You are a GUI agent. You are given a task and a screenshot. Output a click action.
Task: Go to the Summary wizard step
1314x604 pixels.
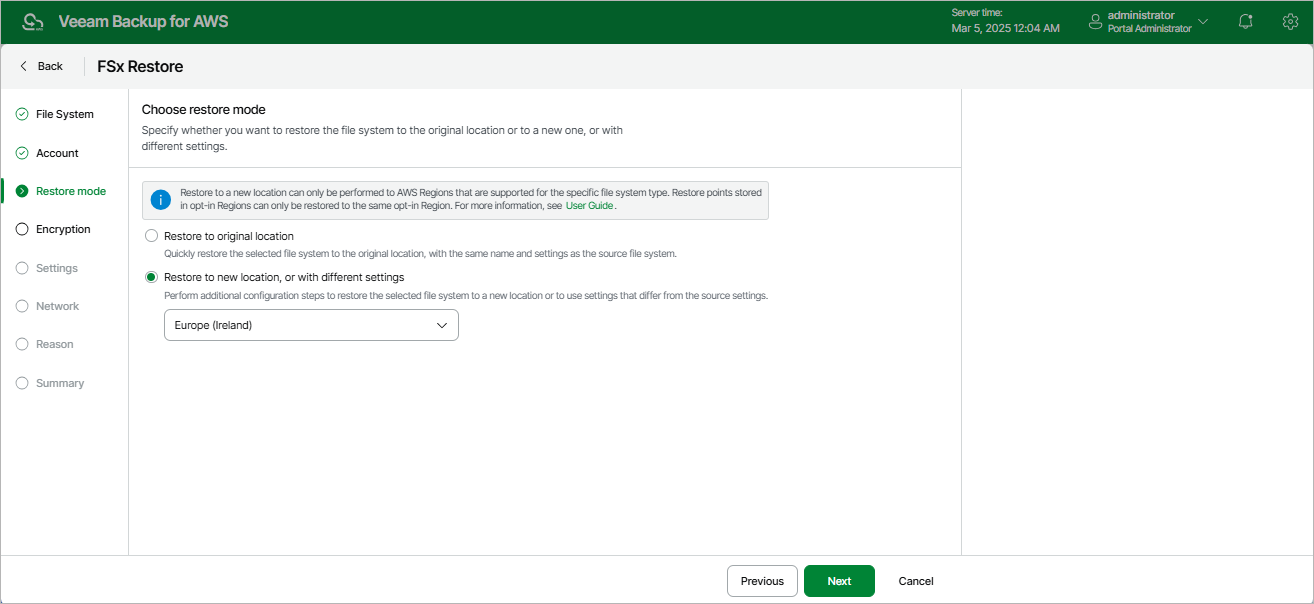pyautogui.click(x=60, y=383)
